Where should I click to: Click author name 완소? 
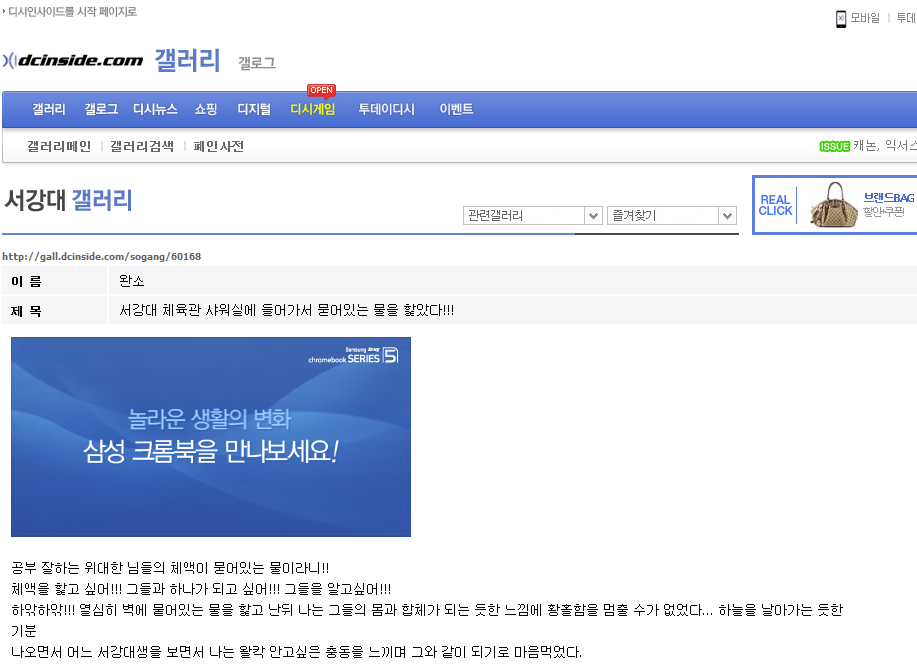[x=132, y=281]
